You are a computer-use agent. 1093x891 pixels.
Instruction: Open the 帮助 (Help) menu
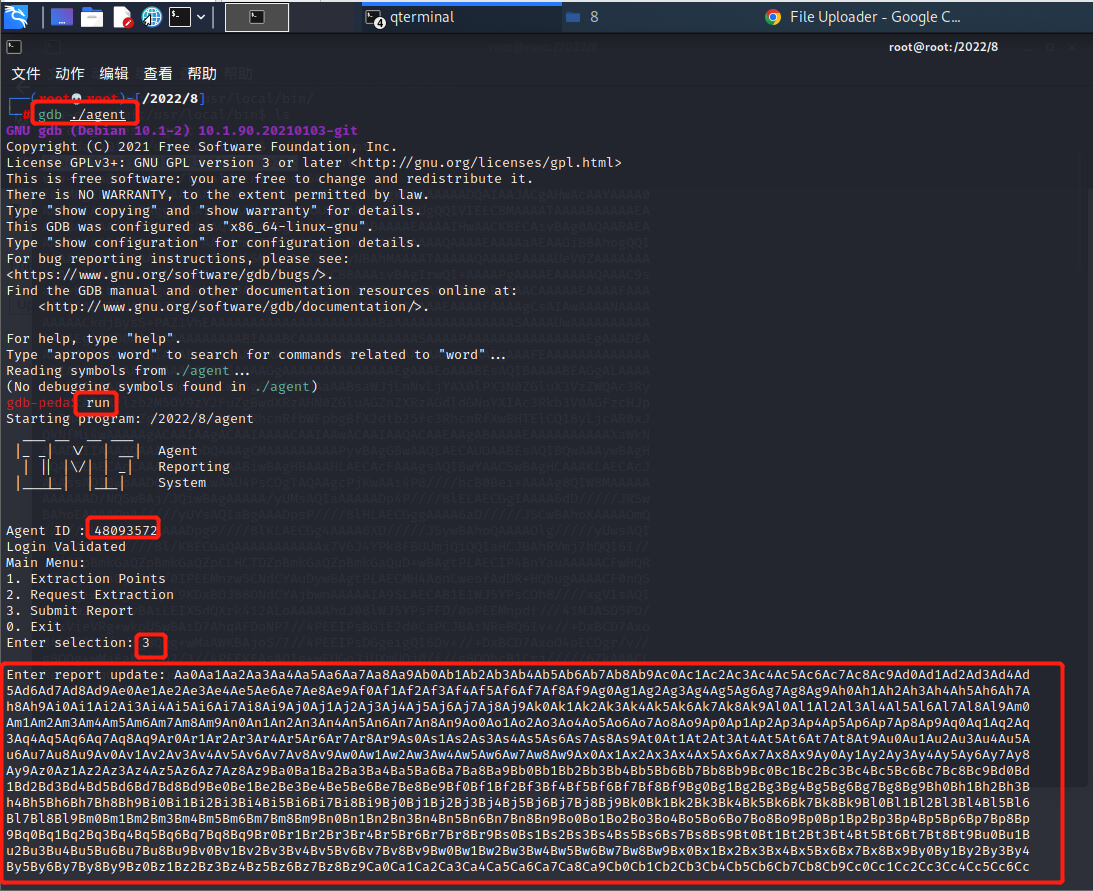(202, 73)
